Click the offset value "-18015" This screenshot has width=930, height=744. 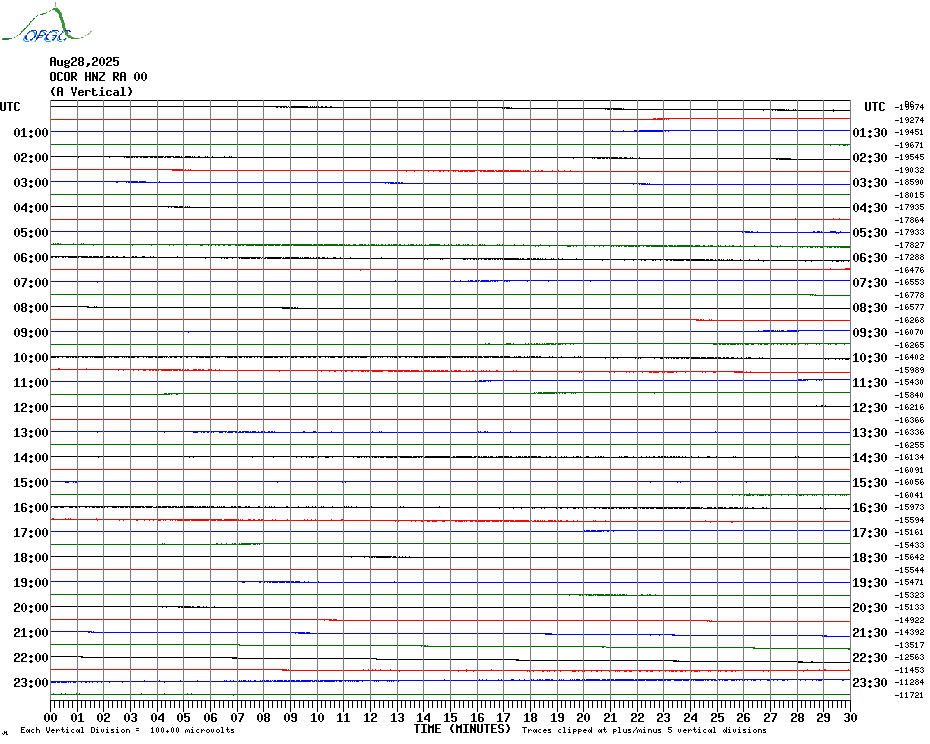pos(909,195)
